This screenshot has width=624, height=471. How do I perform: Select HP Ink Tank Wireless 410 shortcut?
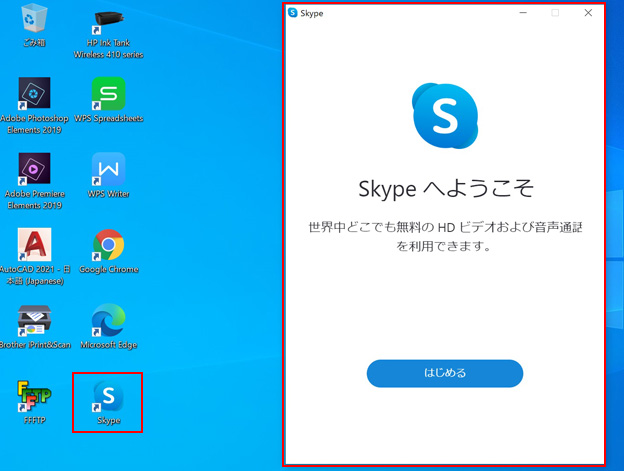point(108,22)
